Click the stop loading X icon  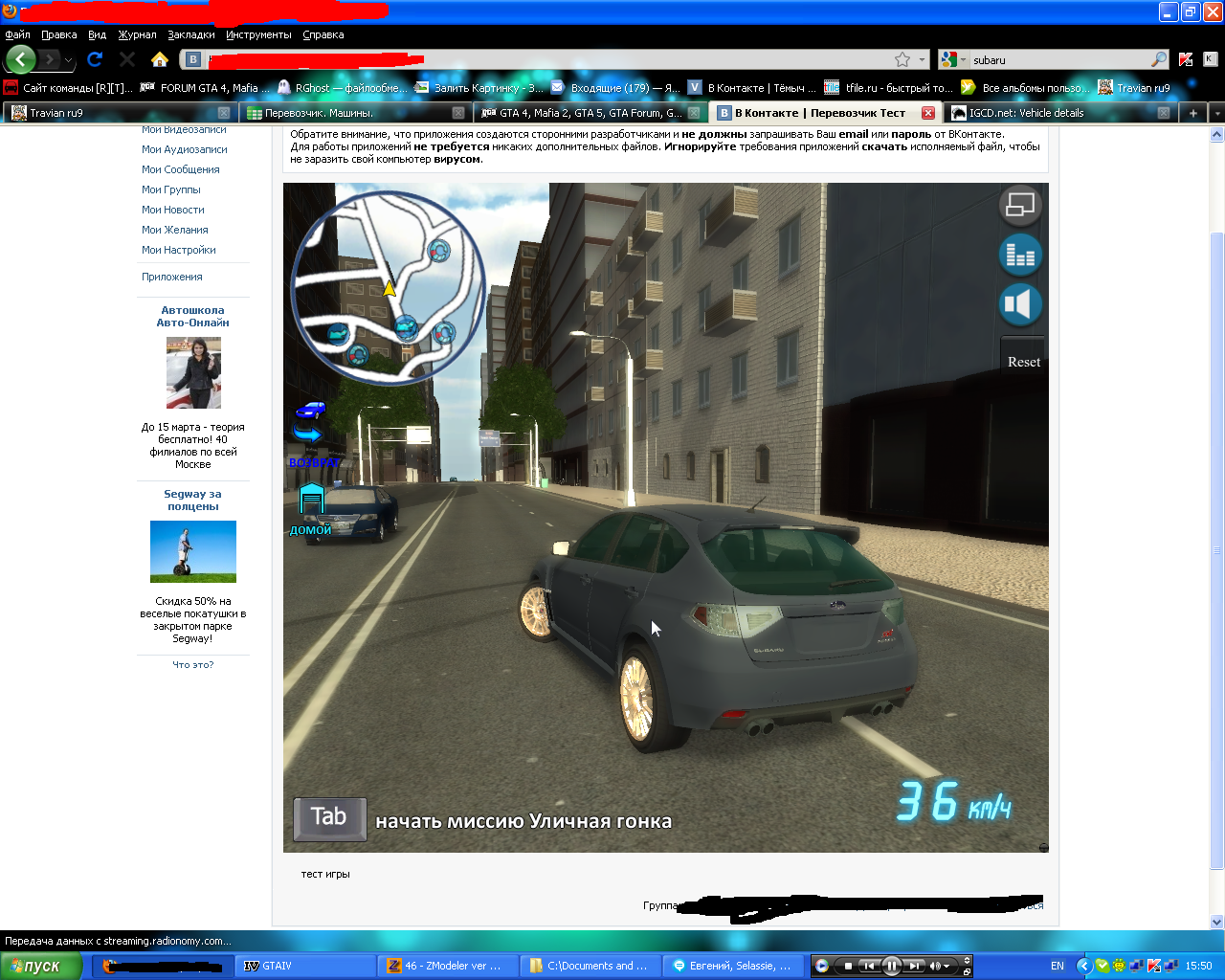click(x=127, y=59)
